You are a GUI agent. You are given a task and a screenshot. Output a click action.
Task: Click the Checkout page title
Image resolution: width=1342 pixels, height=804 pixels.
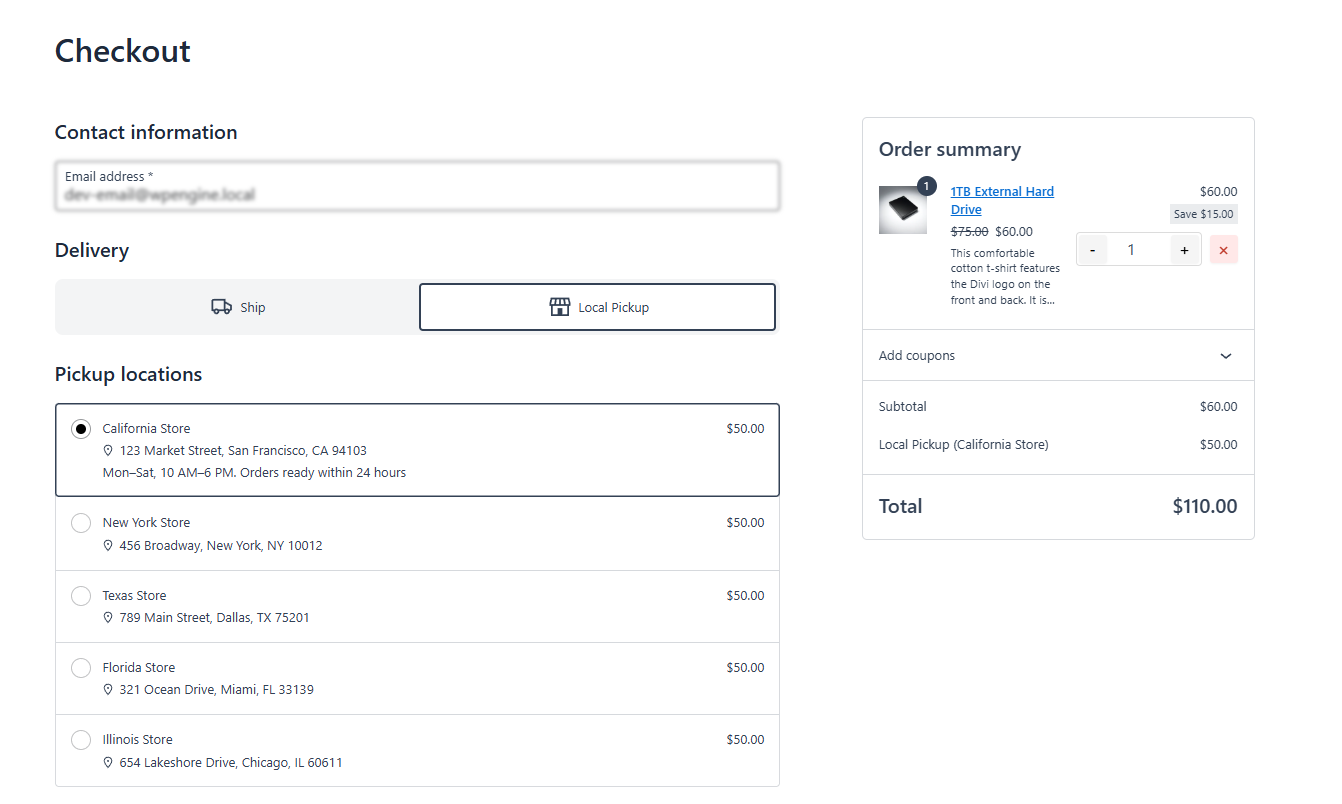[123, 51]
